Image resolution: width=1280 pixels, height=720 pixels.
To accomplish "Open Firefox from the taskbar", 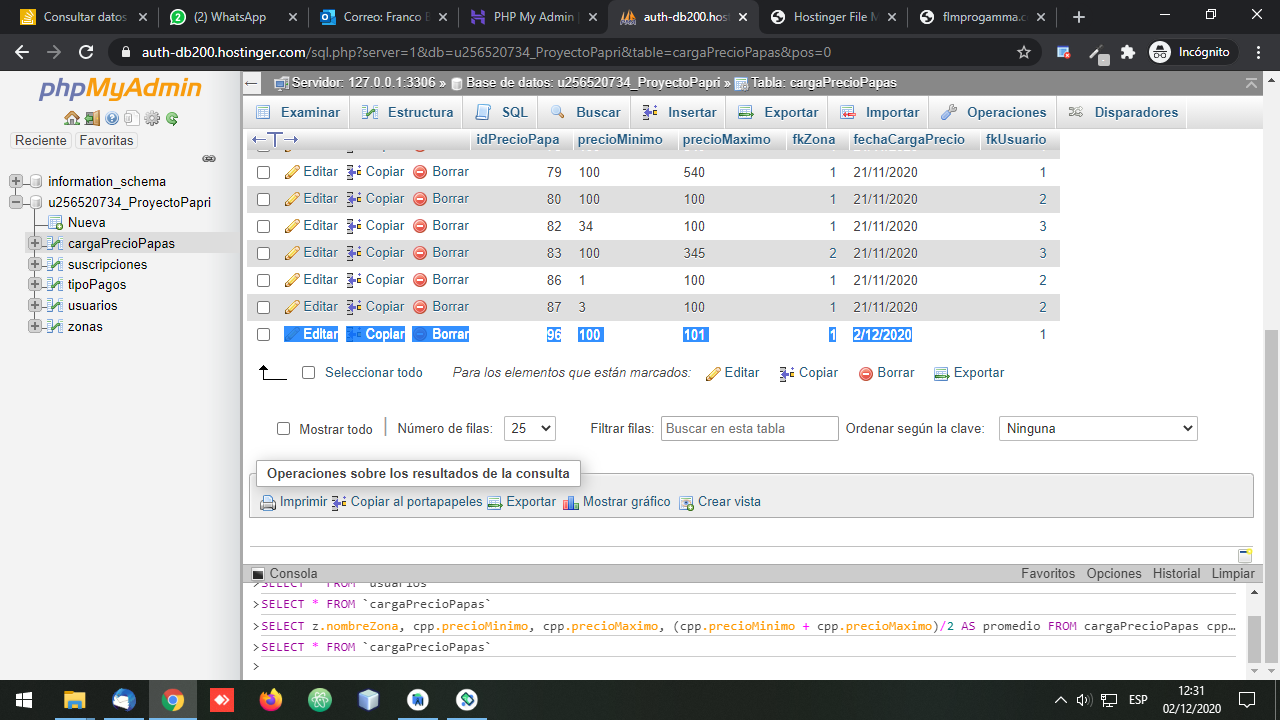I will pos(271,699).
